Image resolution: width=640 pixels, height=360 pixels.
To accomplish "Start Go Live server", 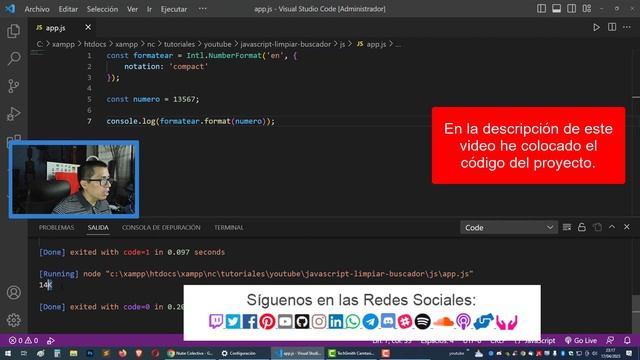I will point(581,340).
